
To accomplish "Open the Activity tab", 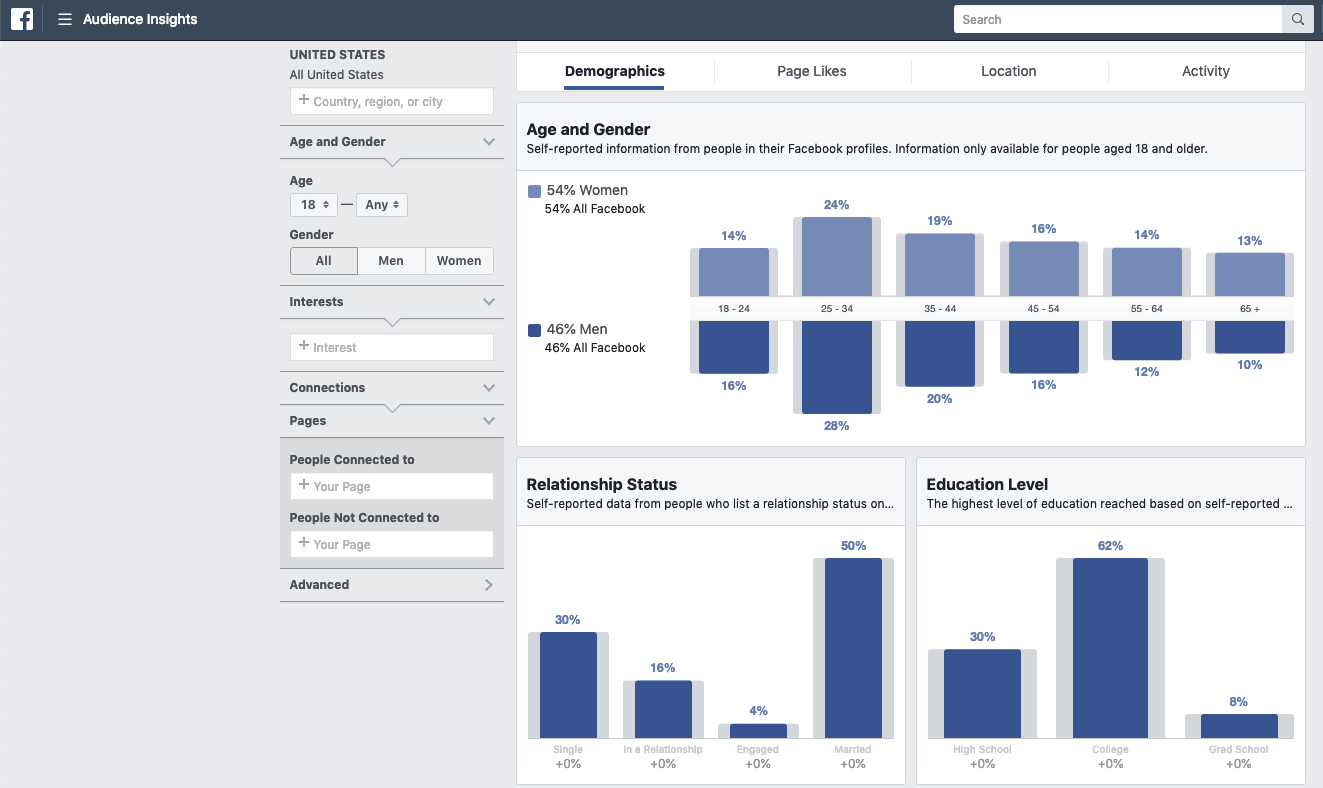I will (1206, 71).
